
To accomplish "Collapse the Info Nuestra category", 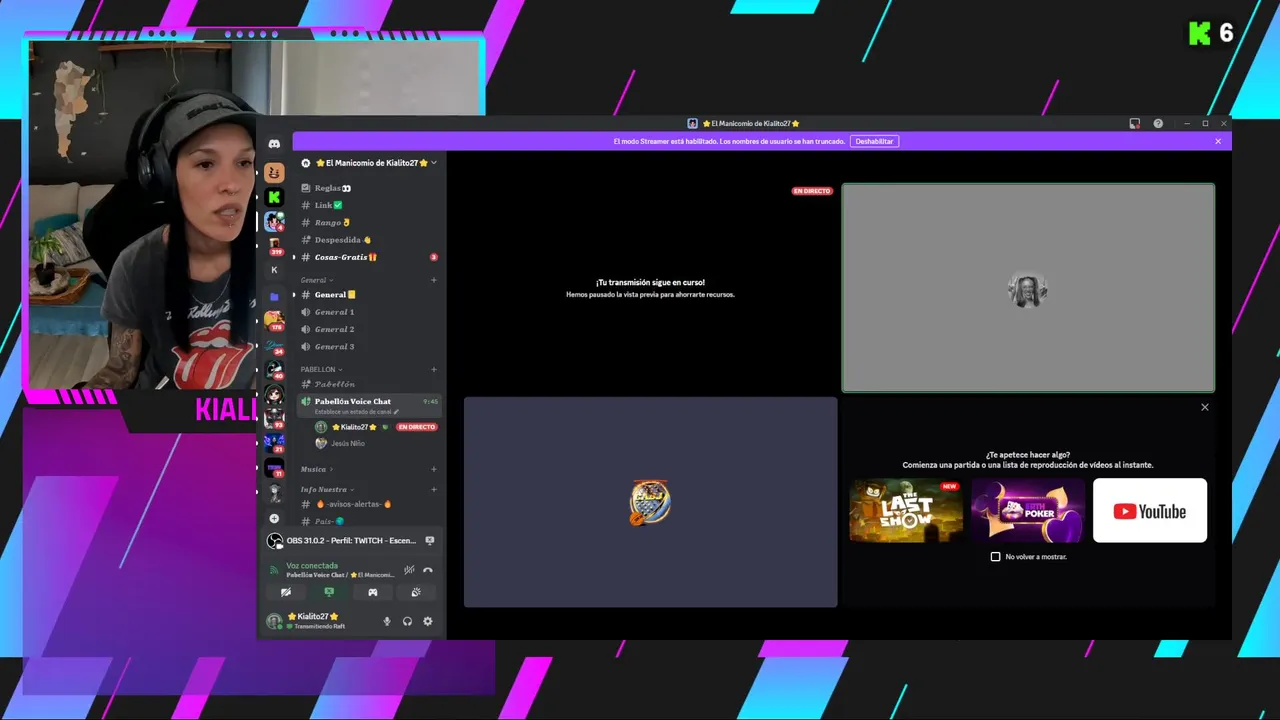I will (326, 489).
